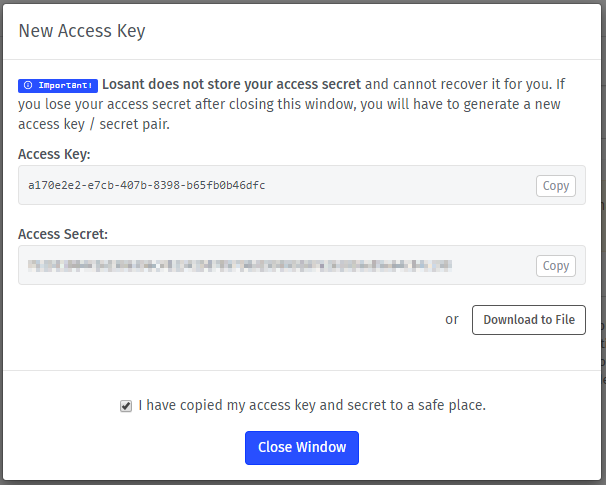Click the a170e2e2 key string text
606x485 pixels.
click(x=146, y=185)
